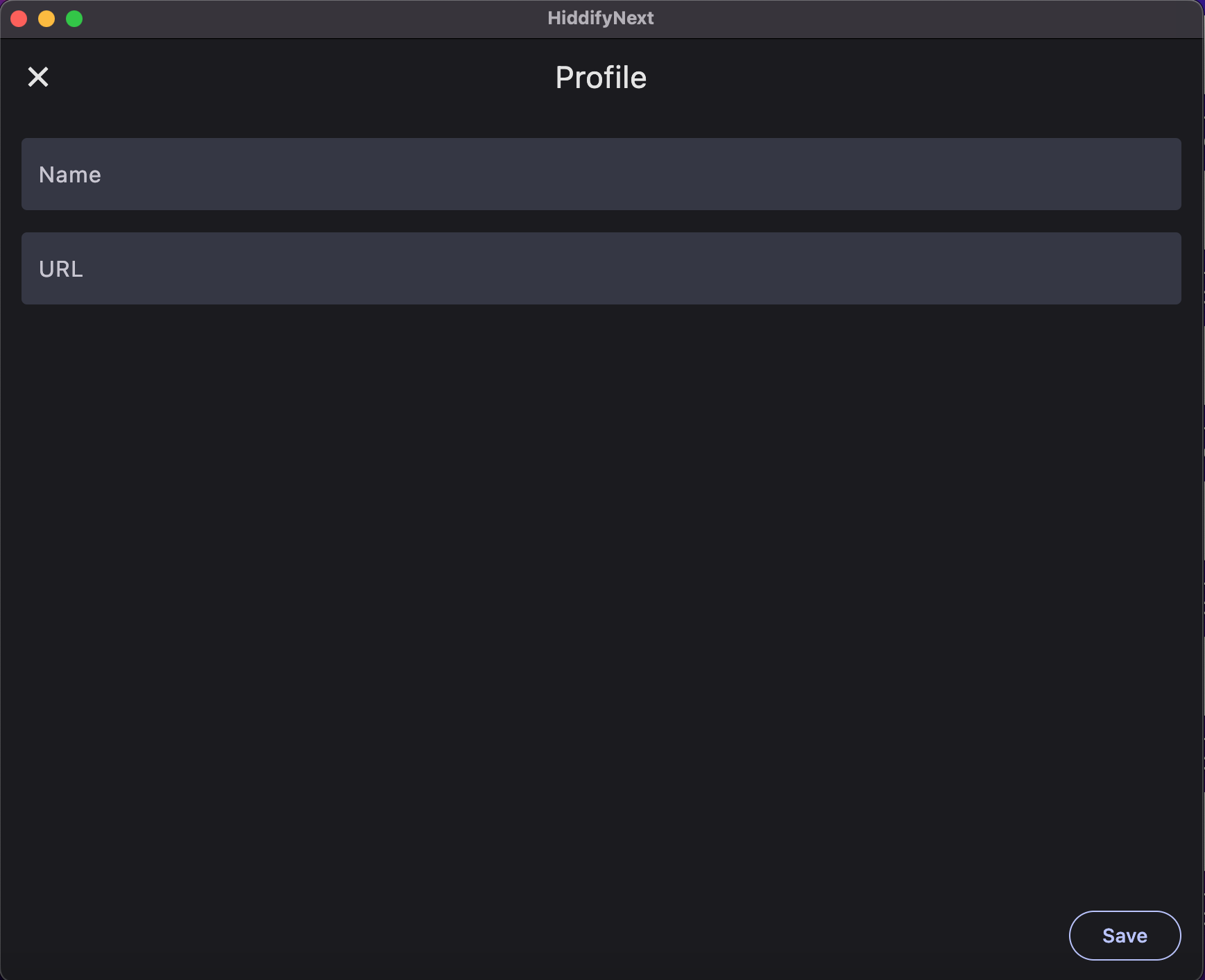The image size is (1205, 980).
Task: Close the Profile page with X icon
Action: (38, 77)
